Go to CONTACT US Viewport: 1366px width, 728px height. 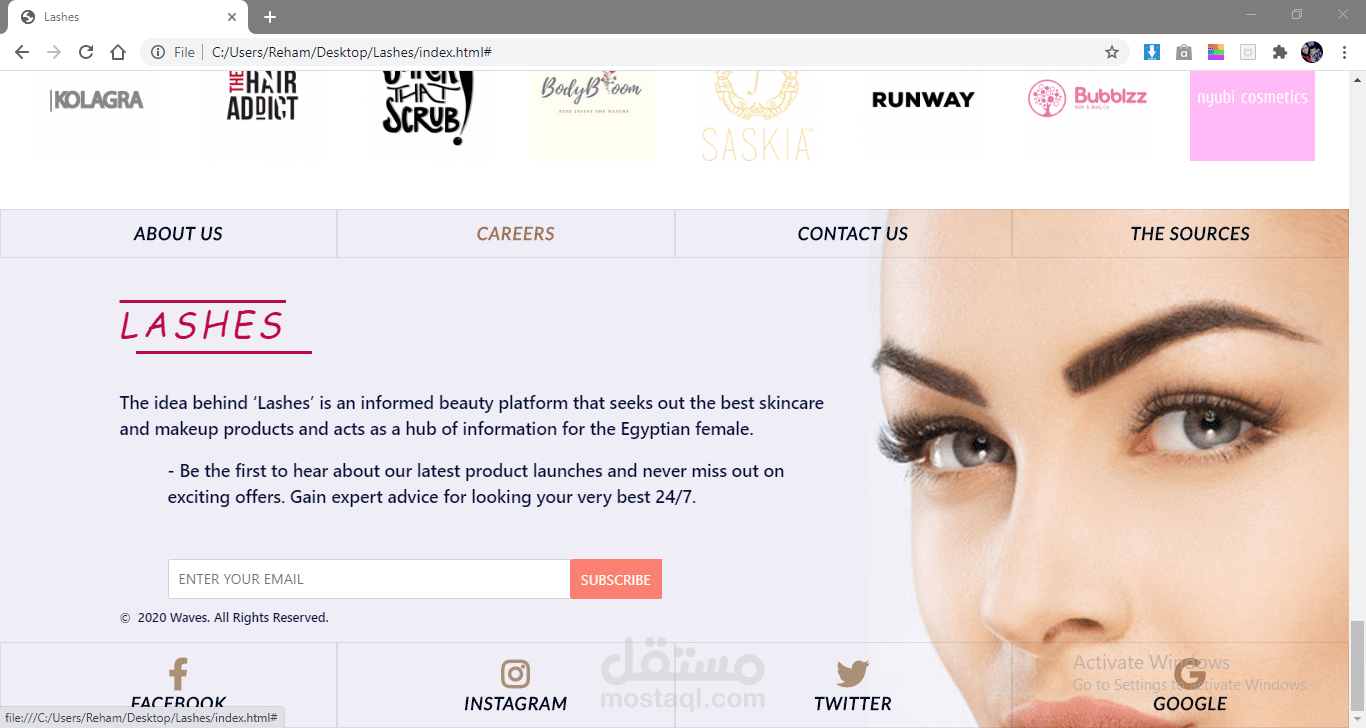852,234
